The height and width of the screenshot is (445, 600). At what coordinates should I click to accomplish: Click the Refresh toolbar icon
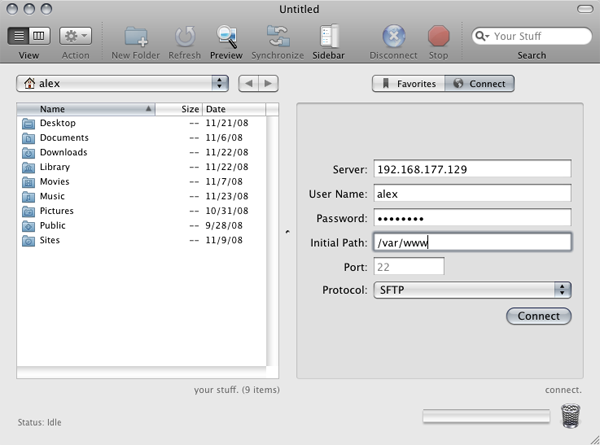pyautogui.click(x=185, y=36)
